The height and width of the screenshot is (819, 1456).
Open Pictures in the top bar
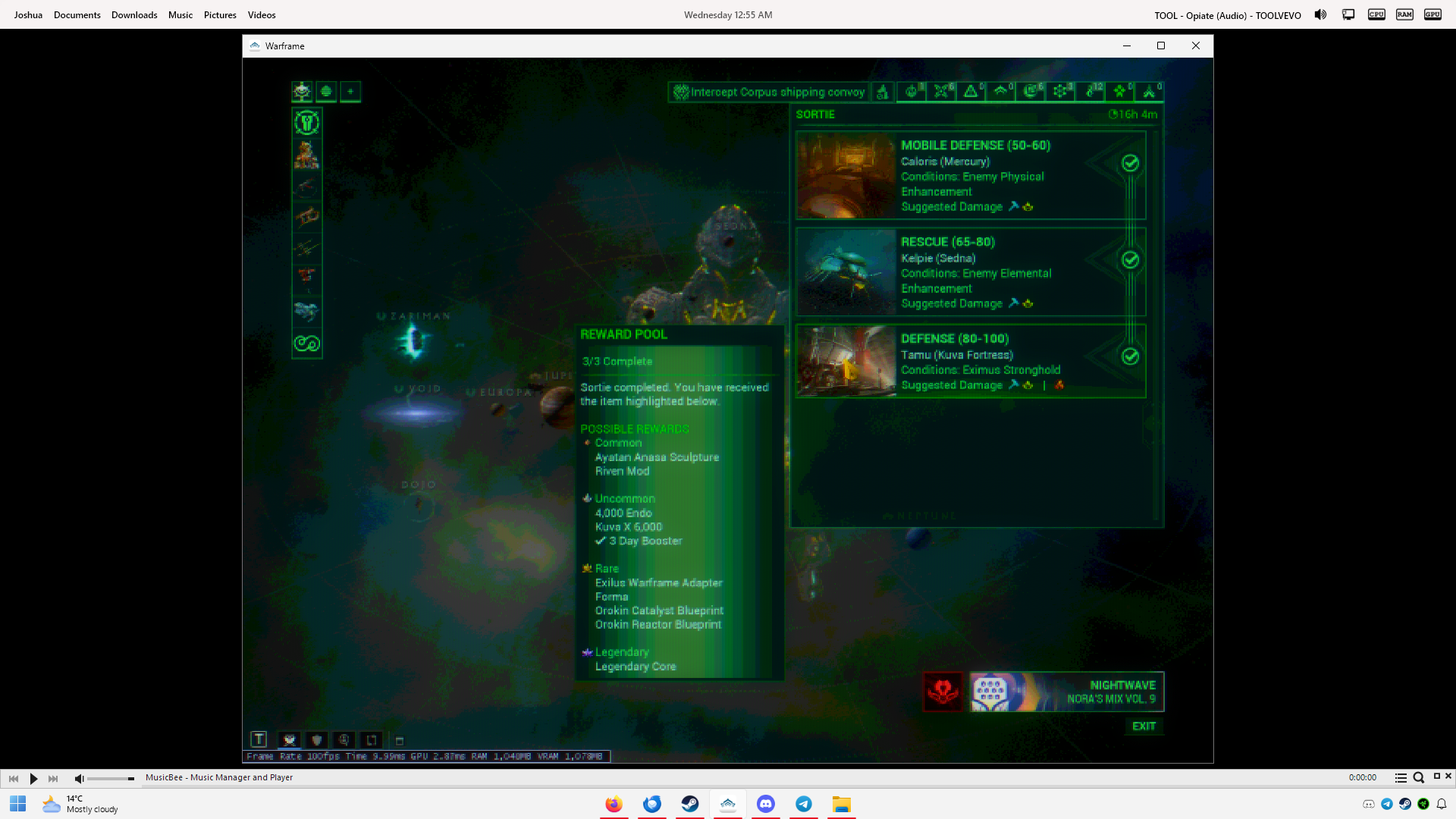click(x=220, y=15)
